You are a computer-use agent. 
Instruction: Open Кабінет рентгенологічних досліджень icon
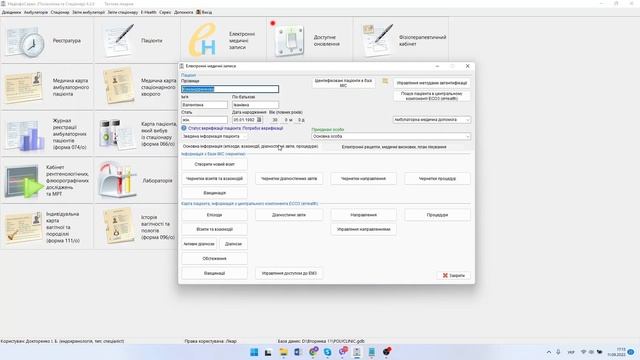coord(24,181)
